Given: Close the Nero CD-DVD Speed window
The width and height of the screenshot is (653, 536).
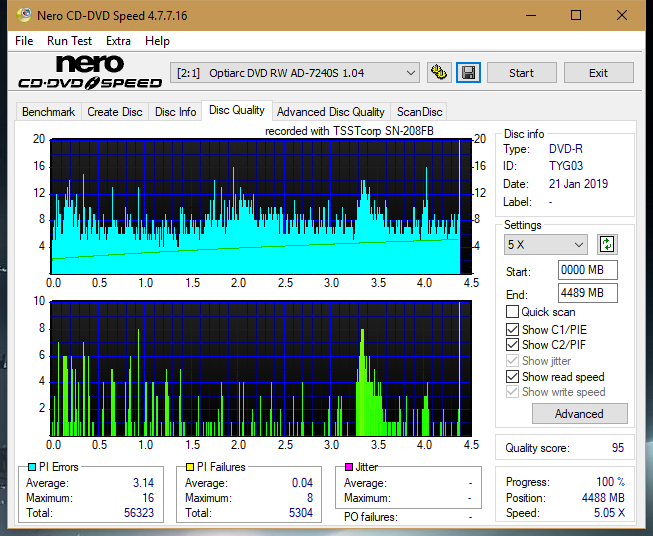Looking at the screenshot, I should pyautogui.click(x=622, y=15).
